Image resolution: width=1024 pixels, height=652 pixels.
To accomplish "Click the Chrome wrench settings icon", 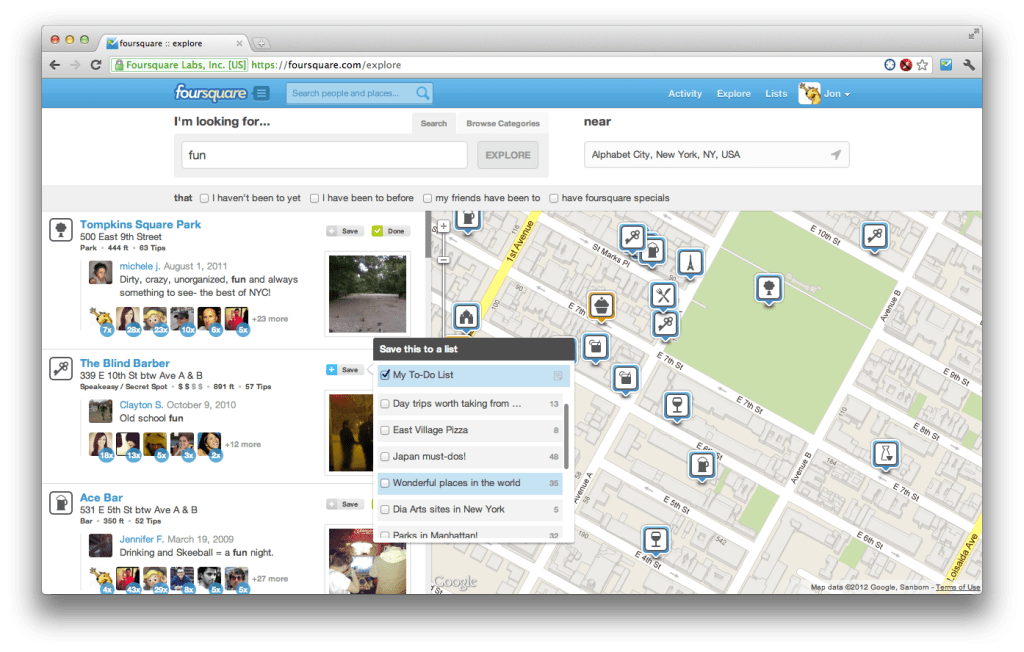I will 968,65.
